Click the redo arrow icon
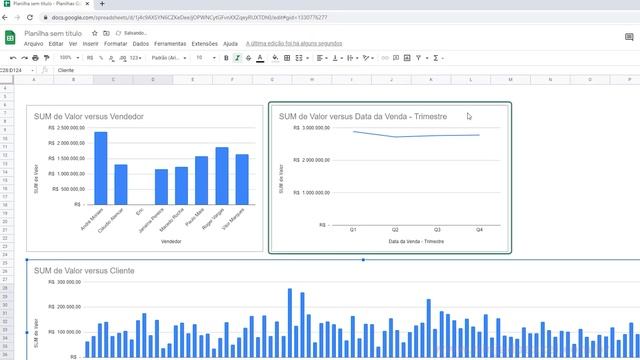This screenshot has height=360, width=640. (24, 58)
